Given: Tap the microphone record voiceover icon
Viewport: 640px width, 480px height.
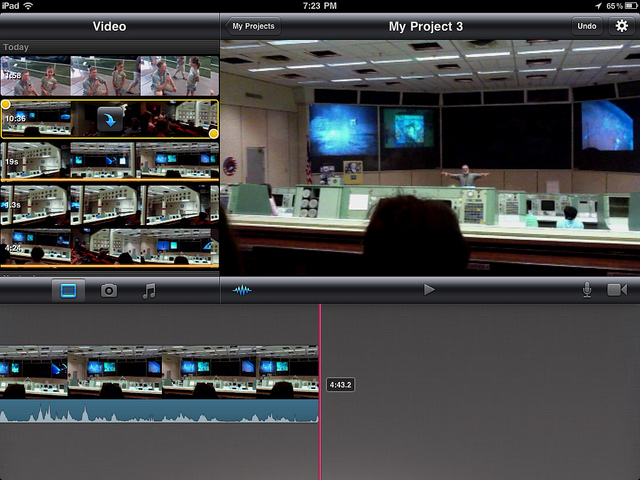Looking at the screenshot, I should (587, 290).
